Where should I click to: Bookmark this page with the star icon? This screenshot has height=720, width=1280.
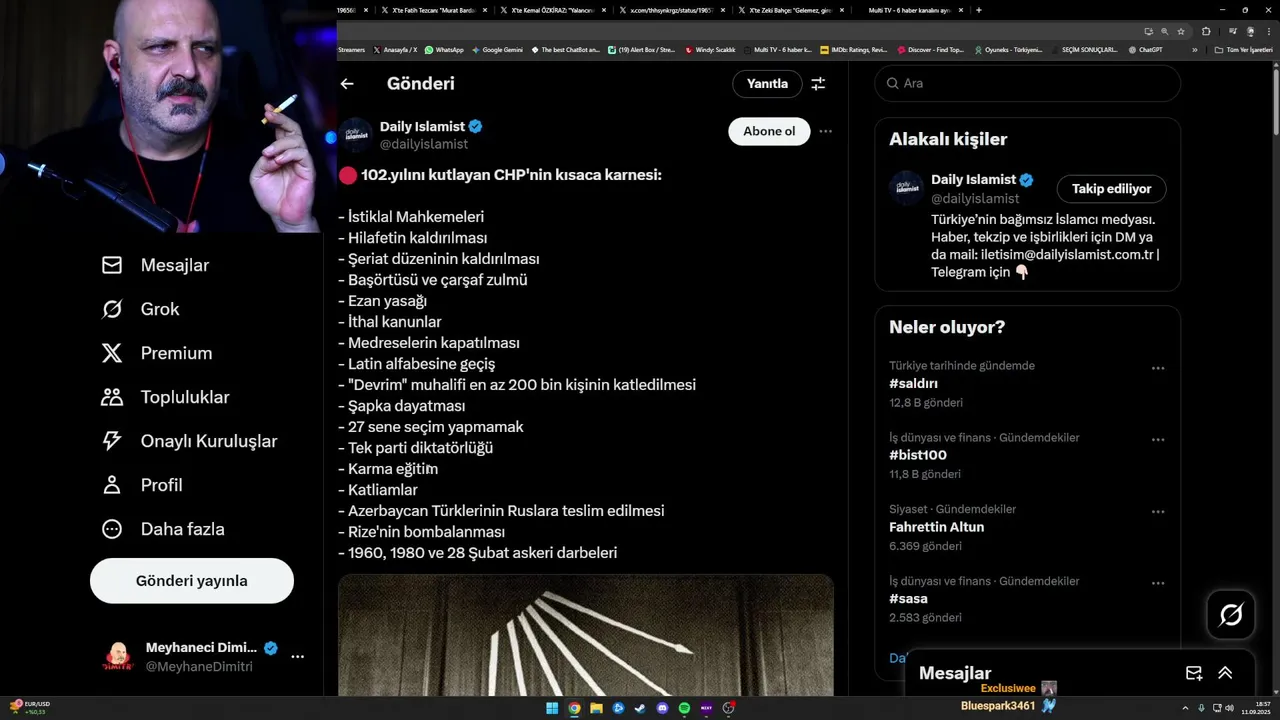(x=1181, y=31)
